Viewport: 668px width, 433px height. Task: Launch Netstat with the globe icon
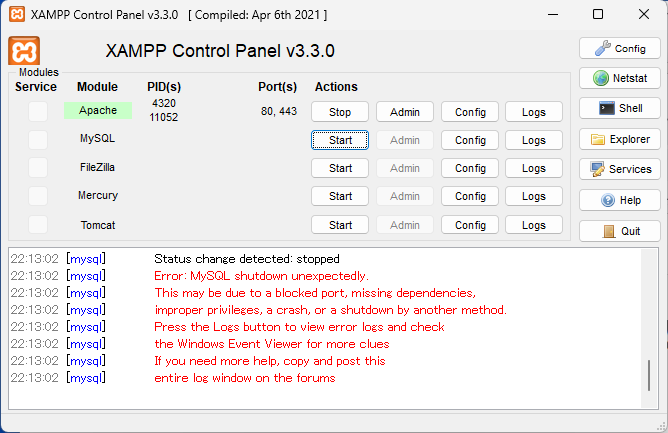[601, 78]
